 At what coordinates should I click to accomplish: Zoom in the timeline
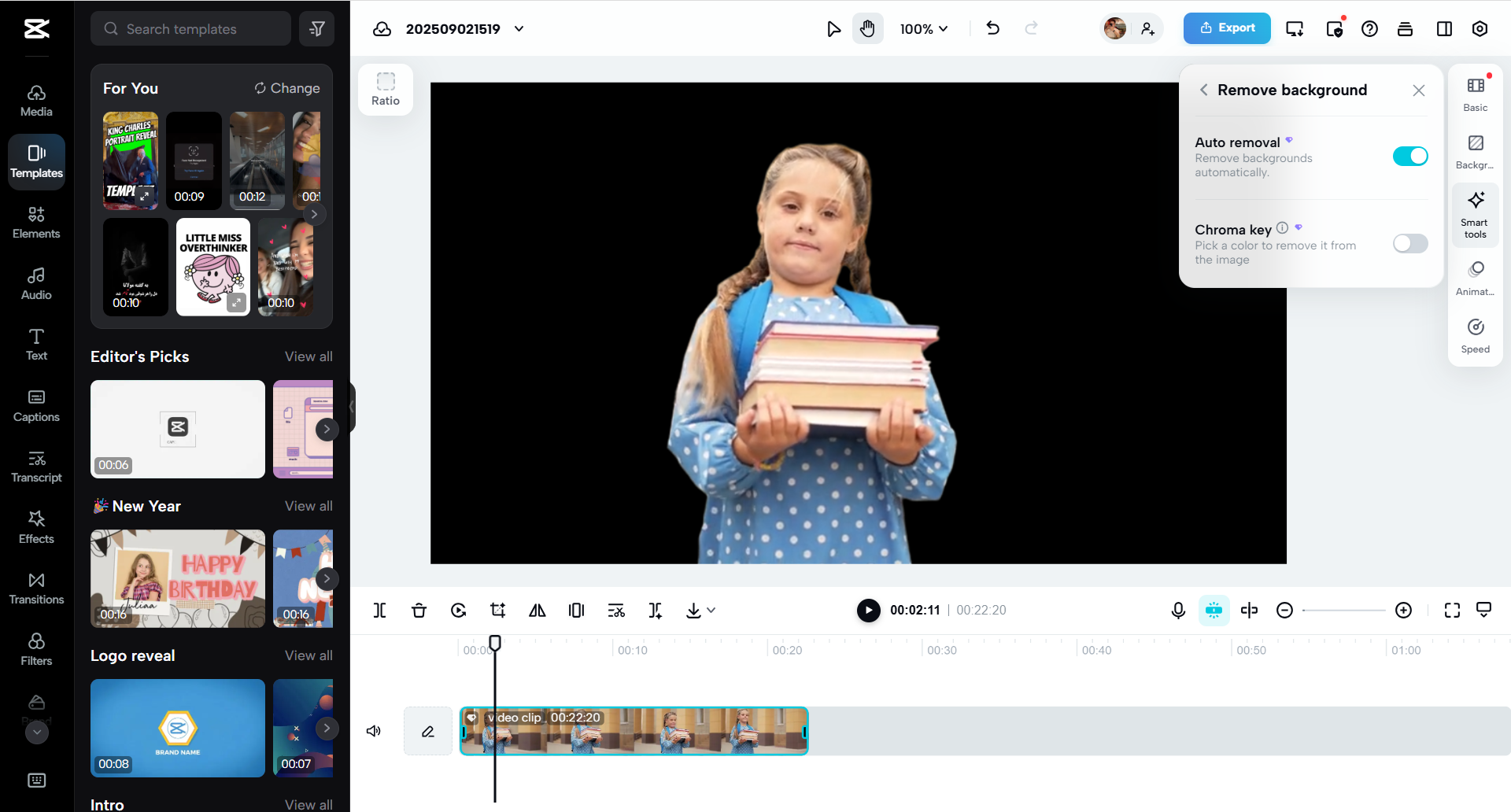click(x=1403, y=611)
